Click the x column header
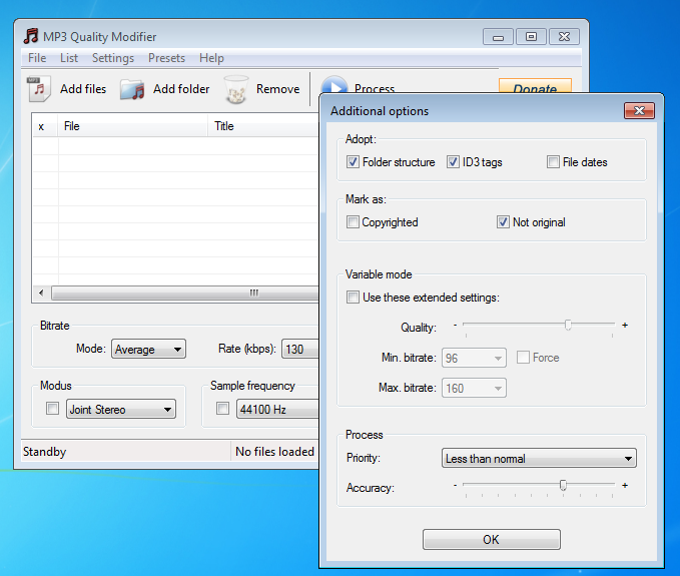Screen dimensions: 680x576 tap(45, 126)
